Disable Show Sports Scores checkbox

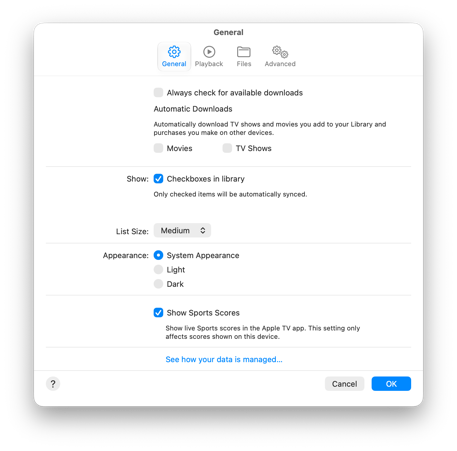[158, 313]
